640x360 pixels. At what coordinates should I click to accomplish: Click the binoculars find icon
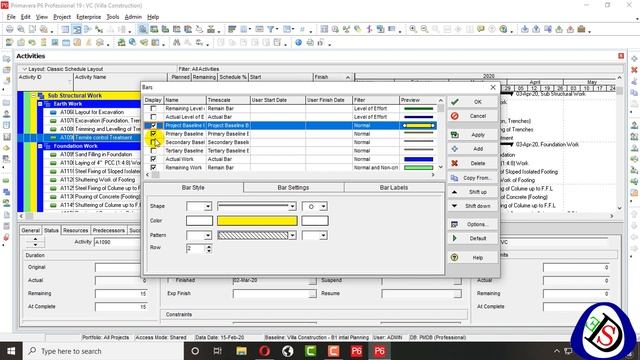[x=176, y=42]
